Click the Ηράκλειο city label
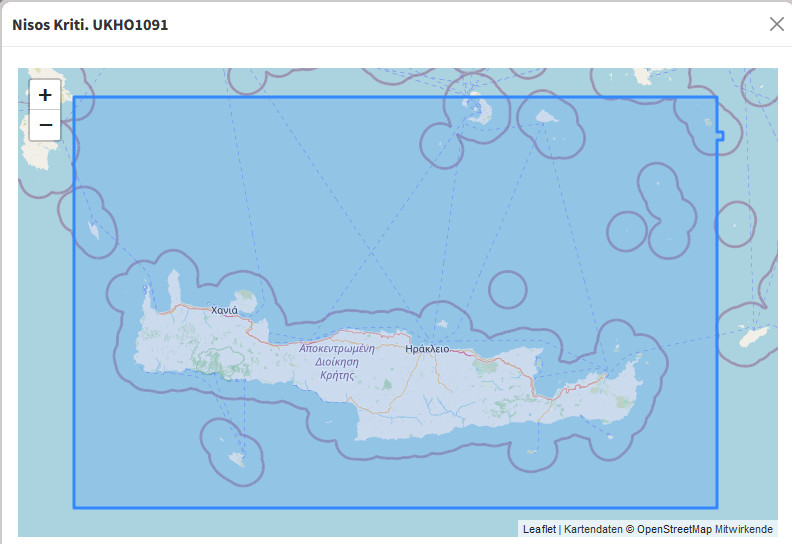792x544 pixels. [x=427, y=349]
